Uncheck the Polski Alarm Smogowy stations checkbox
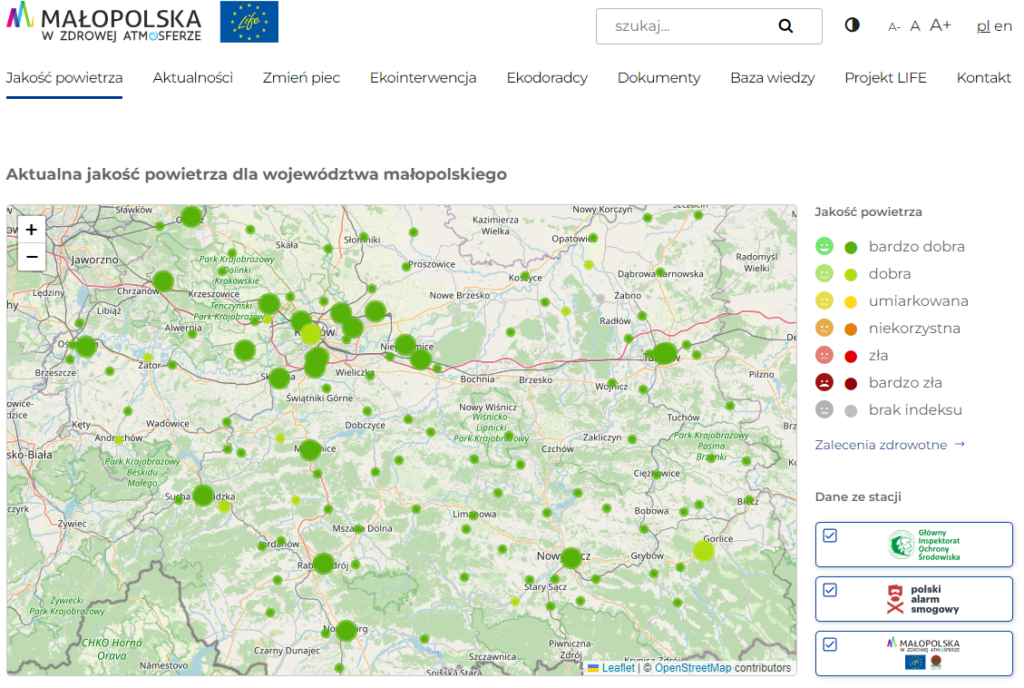This screenshot has height=688, width=1024. (829, 590)
